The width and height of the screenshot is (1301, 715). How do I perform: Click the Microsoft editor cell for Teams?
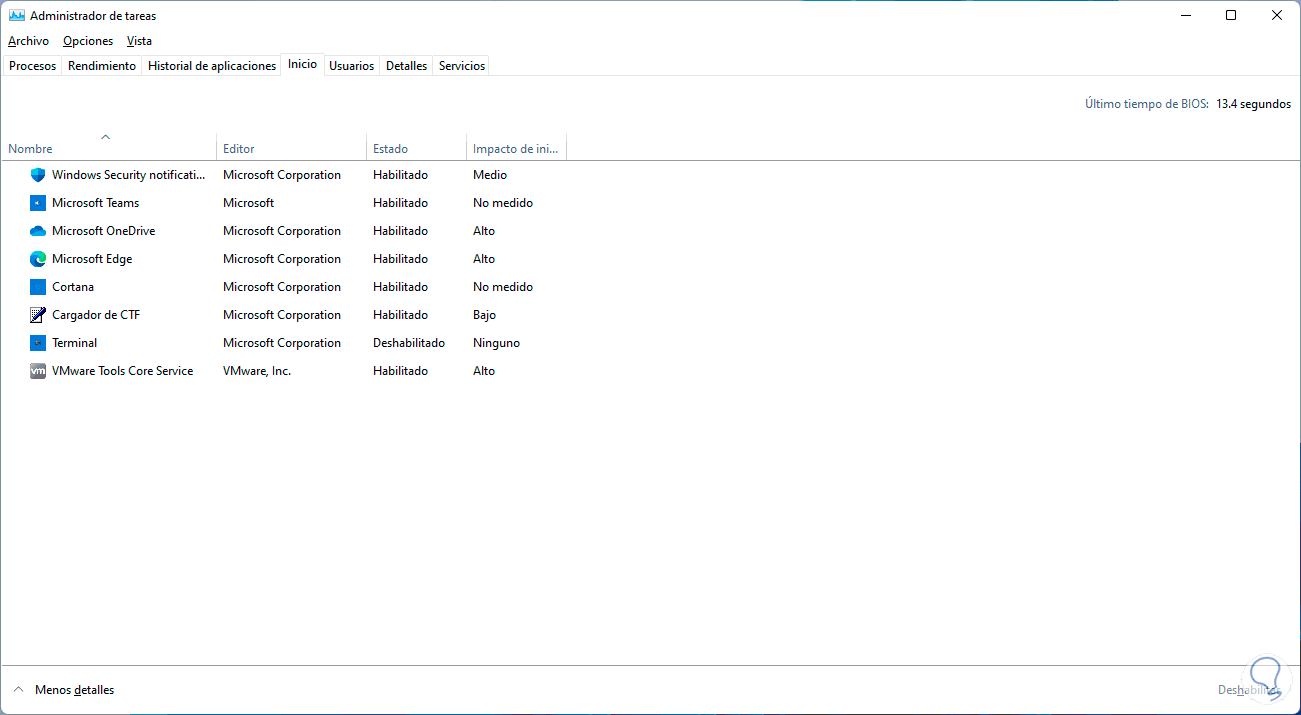tap(248, 203)
